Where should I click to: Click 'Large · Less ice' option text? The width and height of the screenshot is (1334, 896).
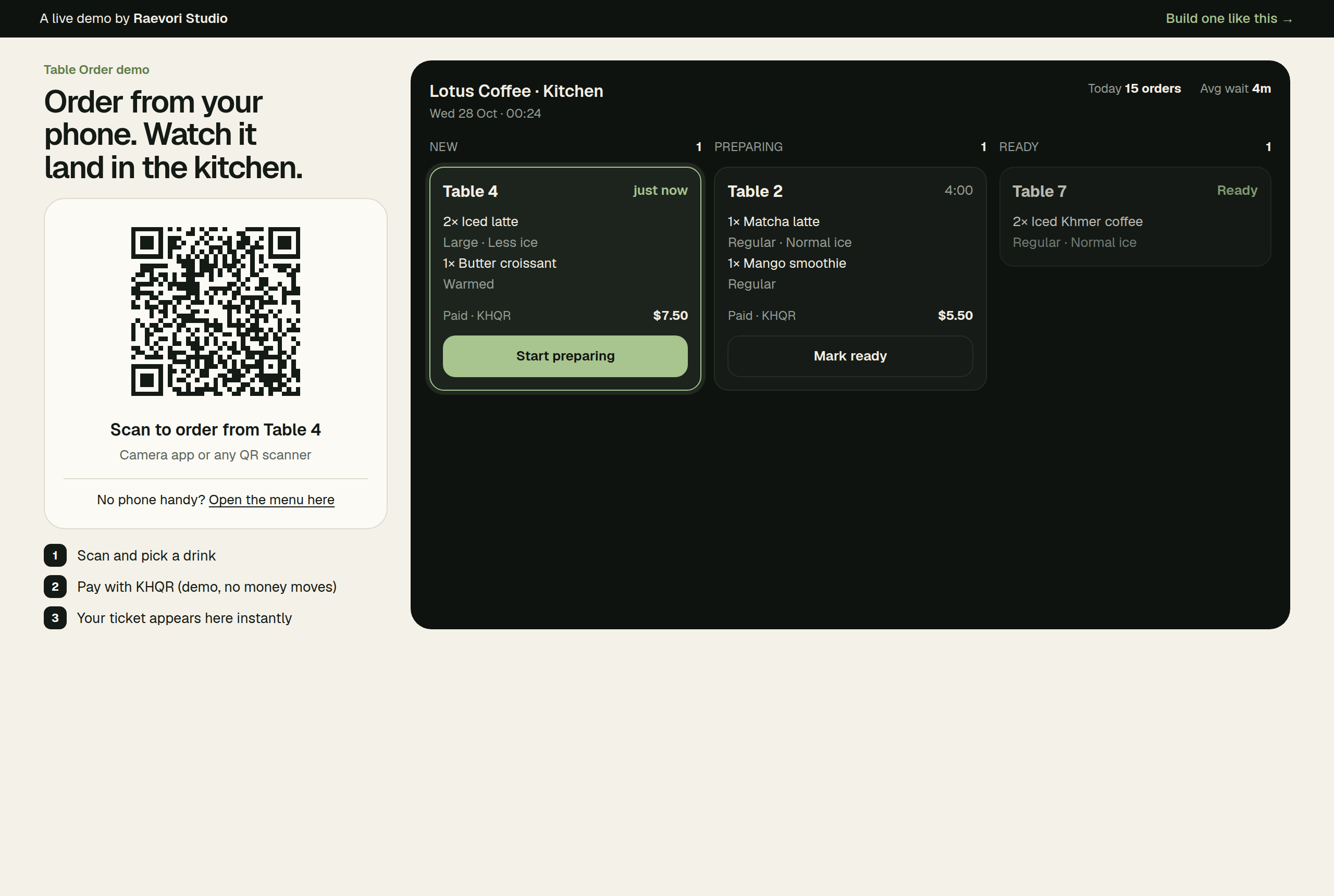tap(490, 242)
